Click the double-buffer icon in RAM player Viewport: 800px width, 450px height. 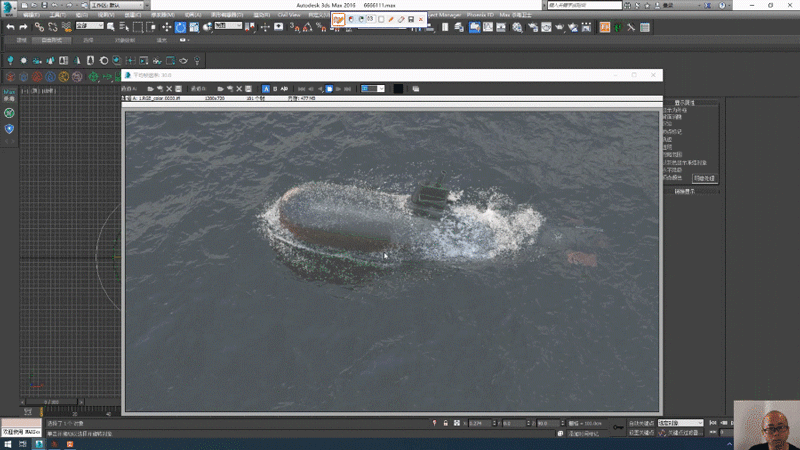[x=416, y=89]
